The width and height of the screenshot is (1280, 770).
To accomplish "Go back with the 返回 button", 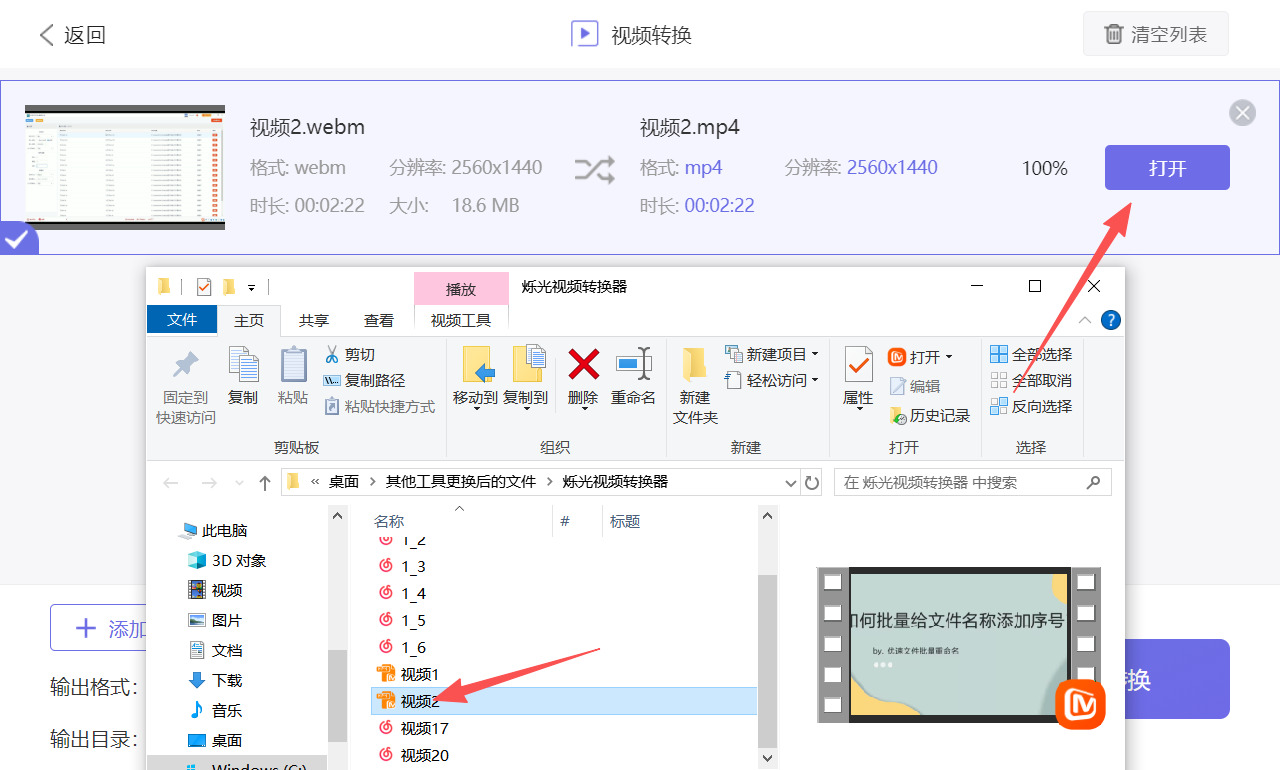I will click(x=72, y=35).
